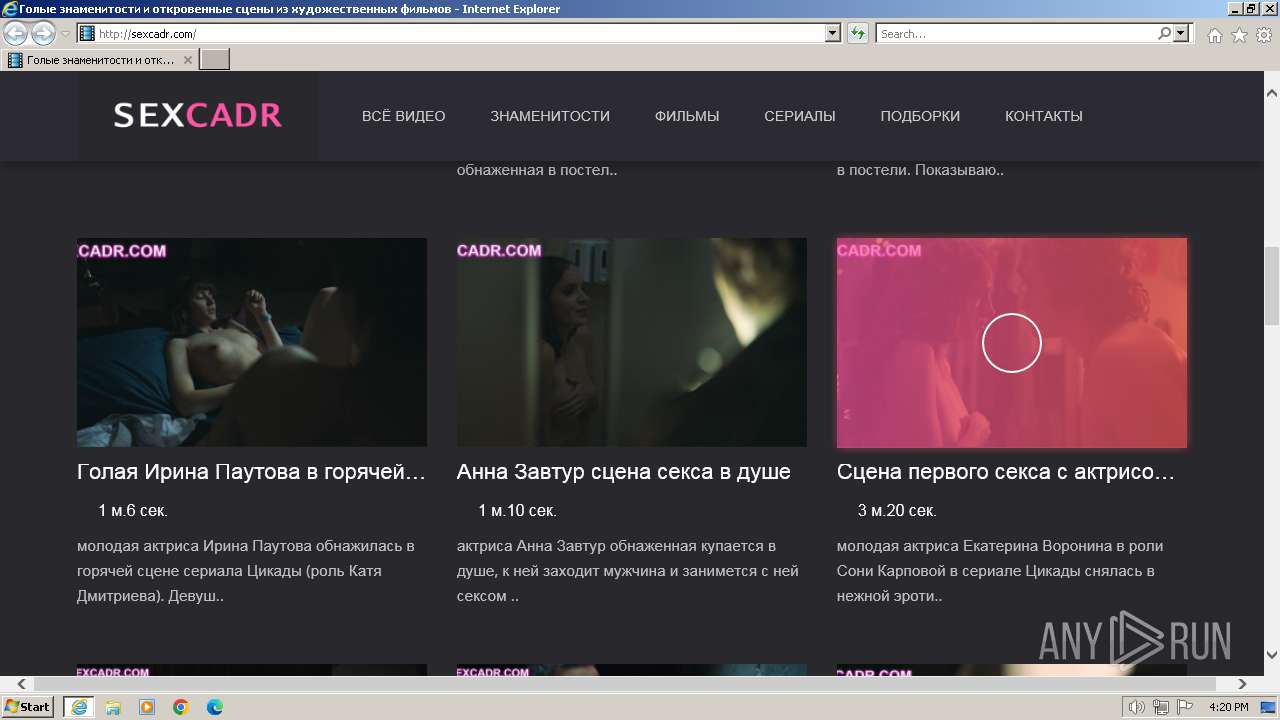Image resolution: width=1280 pixels, height=720 pixels.
Task: Focus the IE Search box
Action: point(1016,34)
